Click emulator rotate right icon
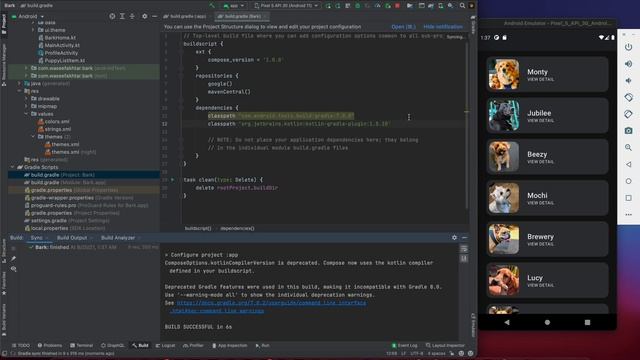The height and width of the screenshot is (360, 640). pyautogui.click(x=629, y=114)
